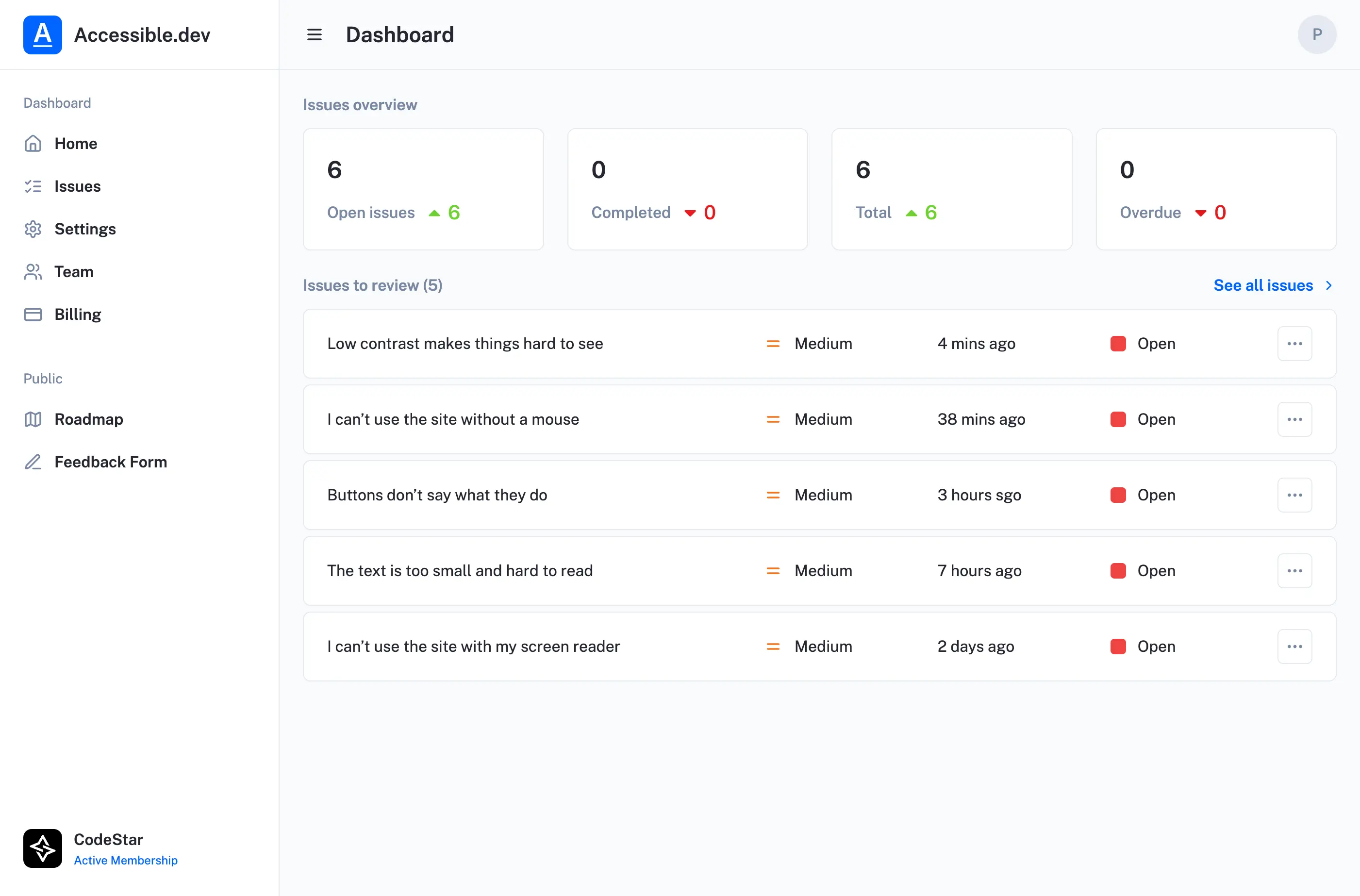Click the Team people icon
Viewport: 1360px width, 896px height.
pos(33,272)
